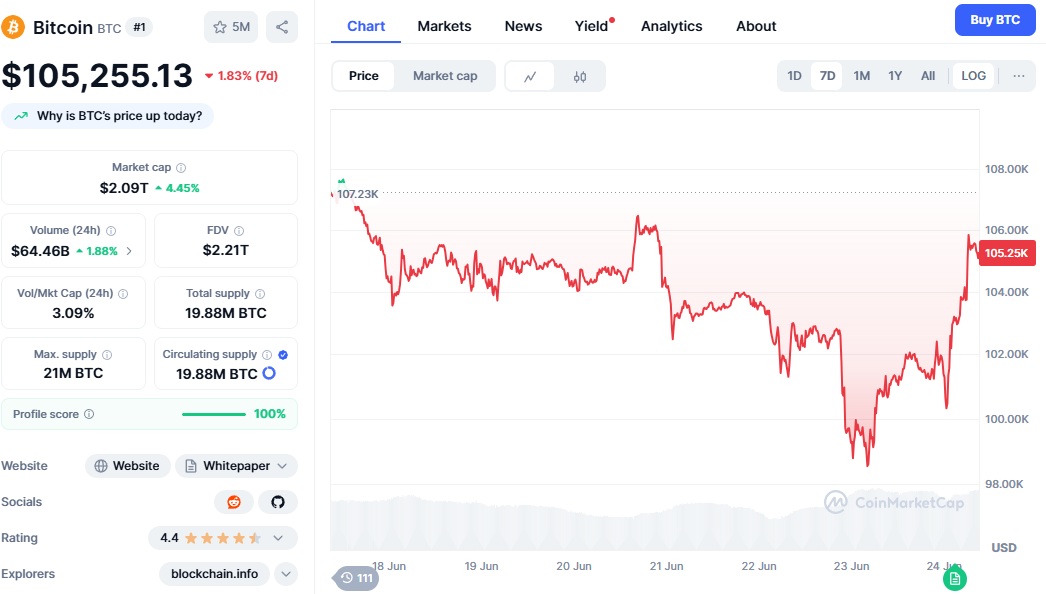Open the Markets tab

click(x=444, y=26)
